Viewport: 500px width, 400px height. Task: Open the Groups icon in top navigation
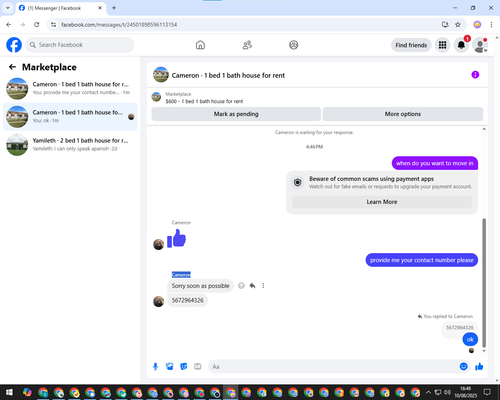(294, 45)
